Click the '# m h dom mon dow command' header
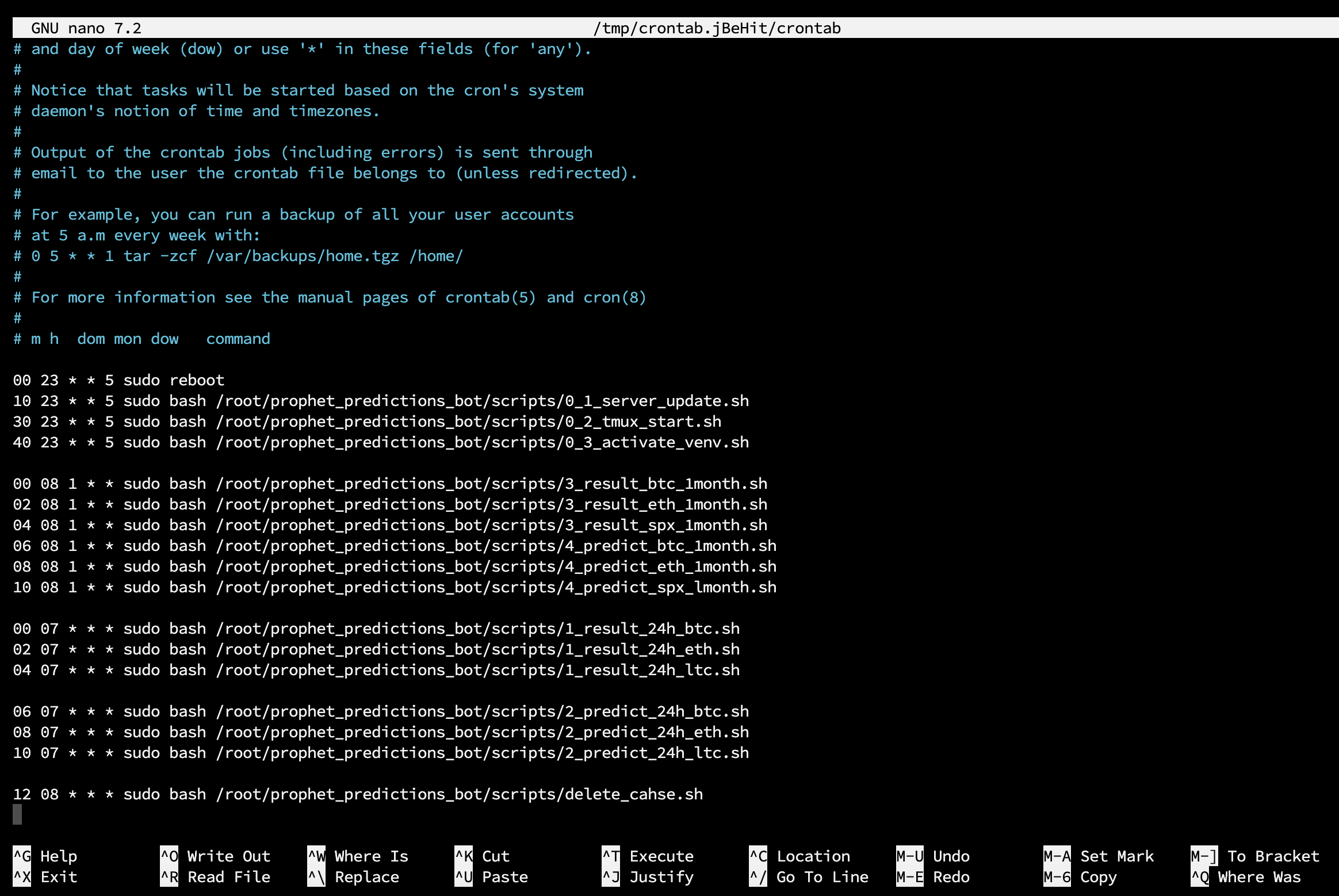Viewport: 1339px width, 896px height. tap(141, 339)
